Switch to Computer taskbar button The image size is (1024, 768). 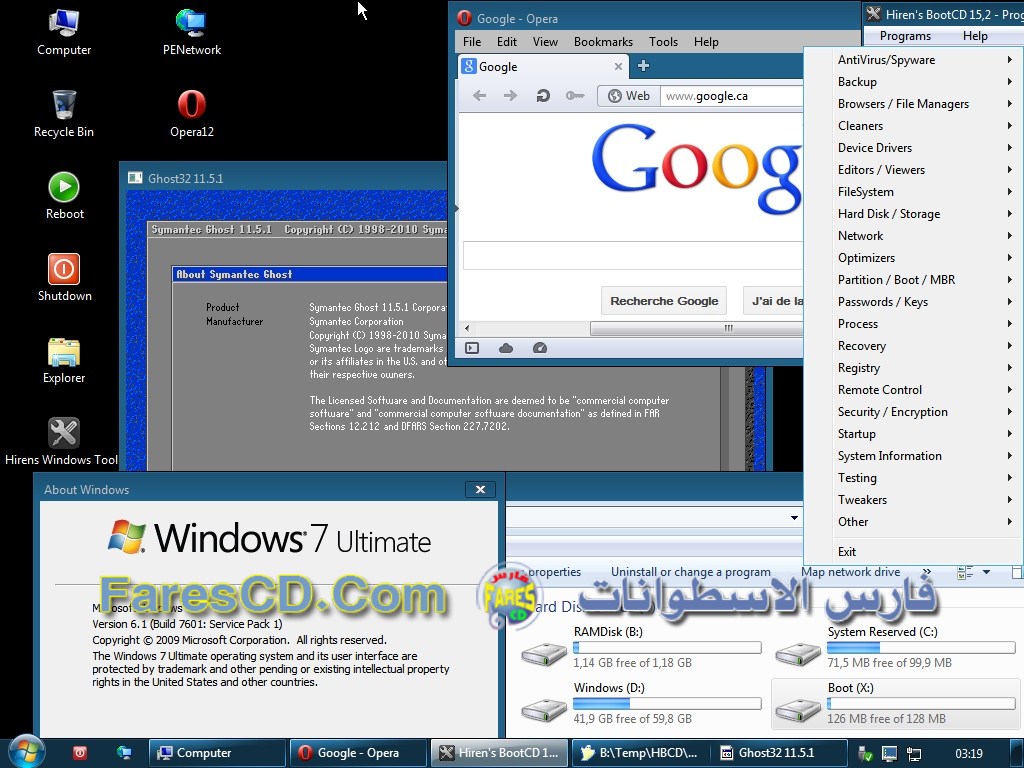[217, 753]
